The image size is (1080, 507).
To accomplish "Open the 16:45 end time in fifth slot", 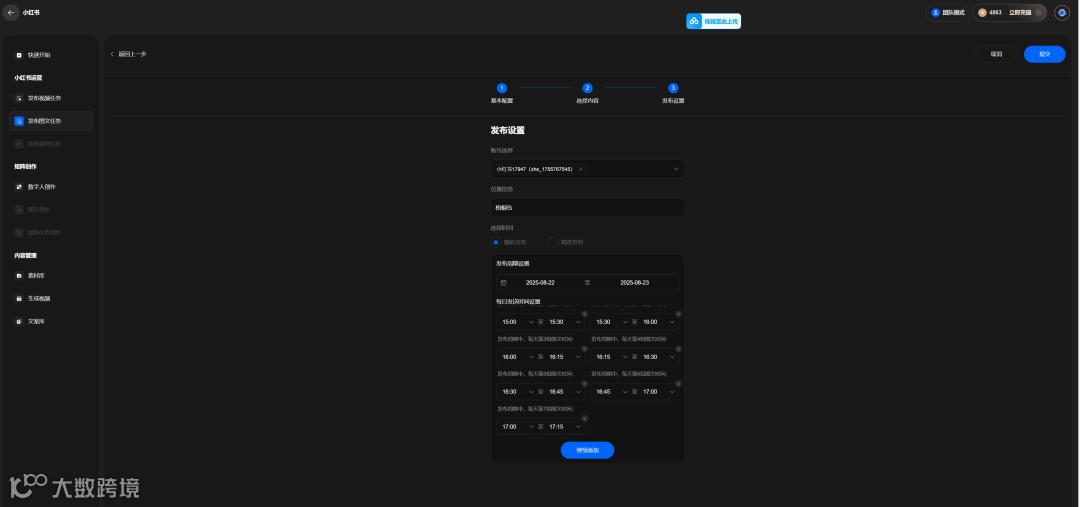I will (565, 391).
